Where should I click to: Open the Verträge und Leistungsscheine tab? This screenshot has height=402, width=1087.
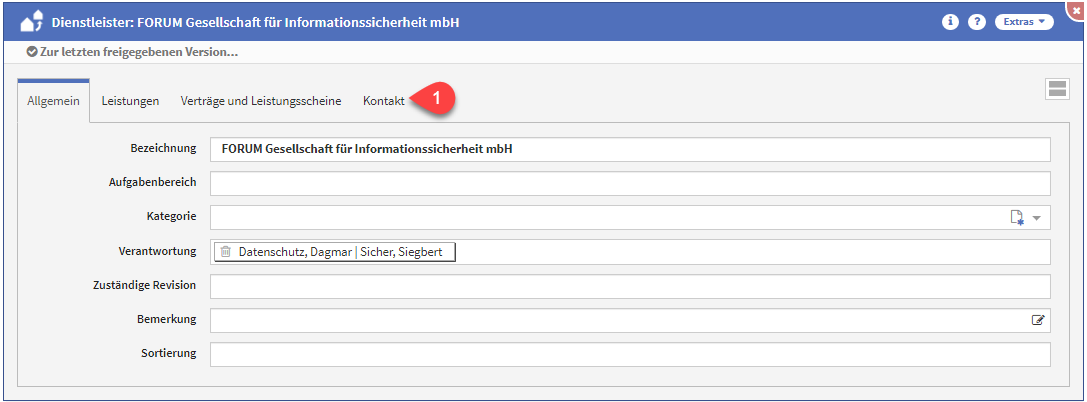261,101
